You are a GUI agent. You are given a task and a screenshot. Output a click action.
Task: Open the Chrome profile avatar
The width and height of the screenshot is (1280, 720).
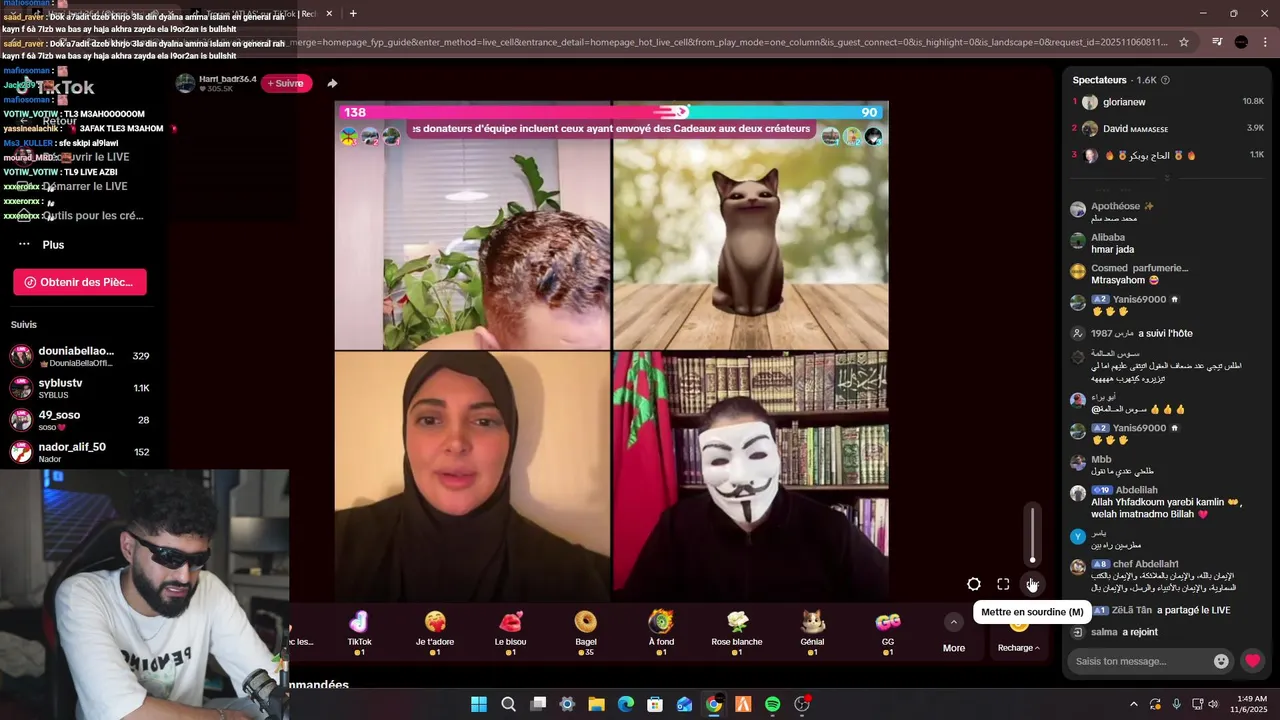coord(1241,42)
